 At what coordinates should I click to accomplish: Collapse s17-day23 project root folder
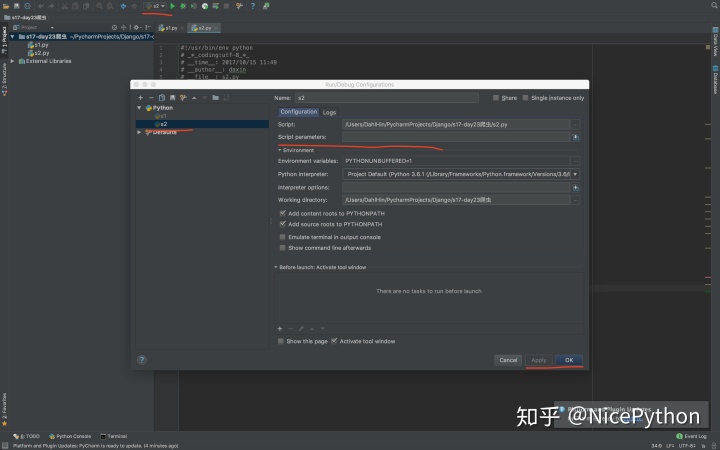(12, 36)
